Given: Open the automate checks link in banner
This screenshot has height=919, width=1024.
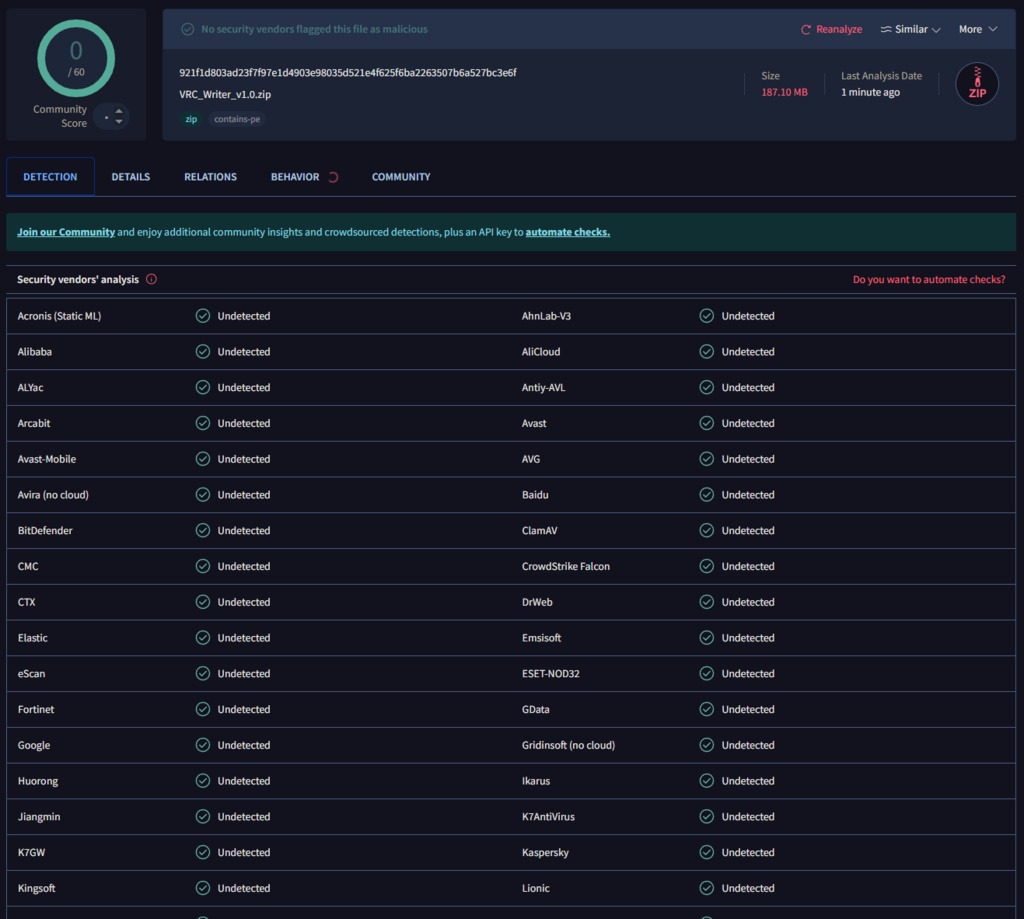Looking at the screenshot, I should (568, 232).
